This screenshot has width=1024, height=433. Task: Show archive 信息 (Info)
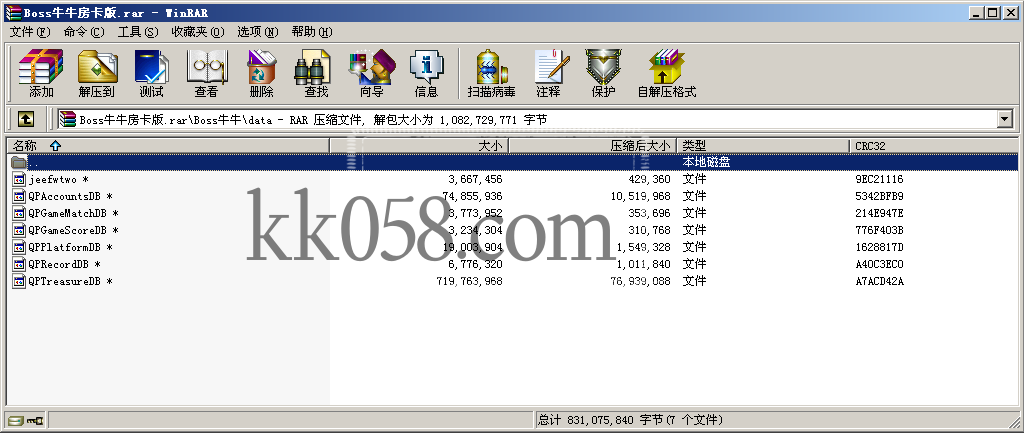point(426,67)
